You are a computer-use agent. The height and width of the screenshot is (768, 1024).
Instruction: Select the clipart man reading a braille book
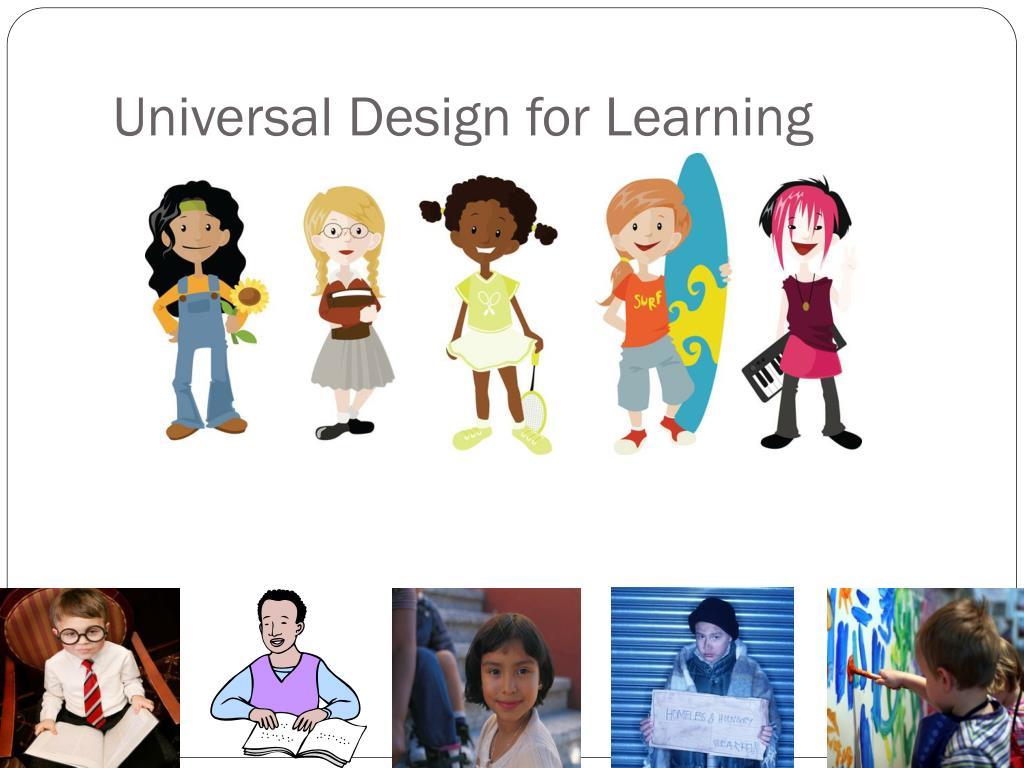287,678
